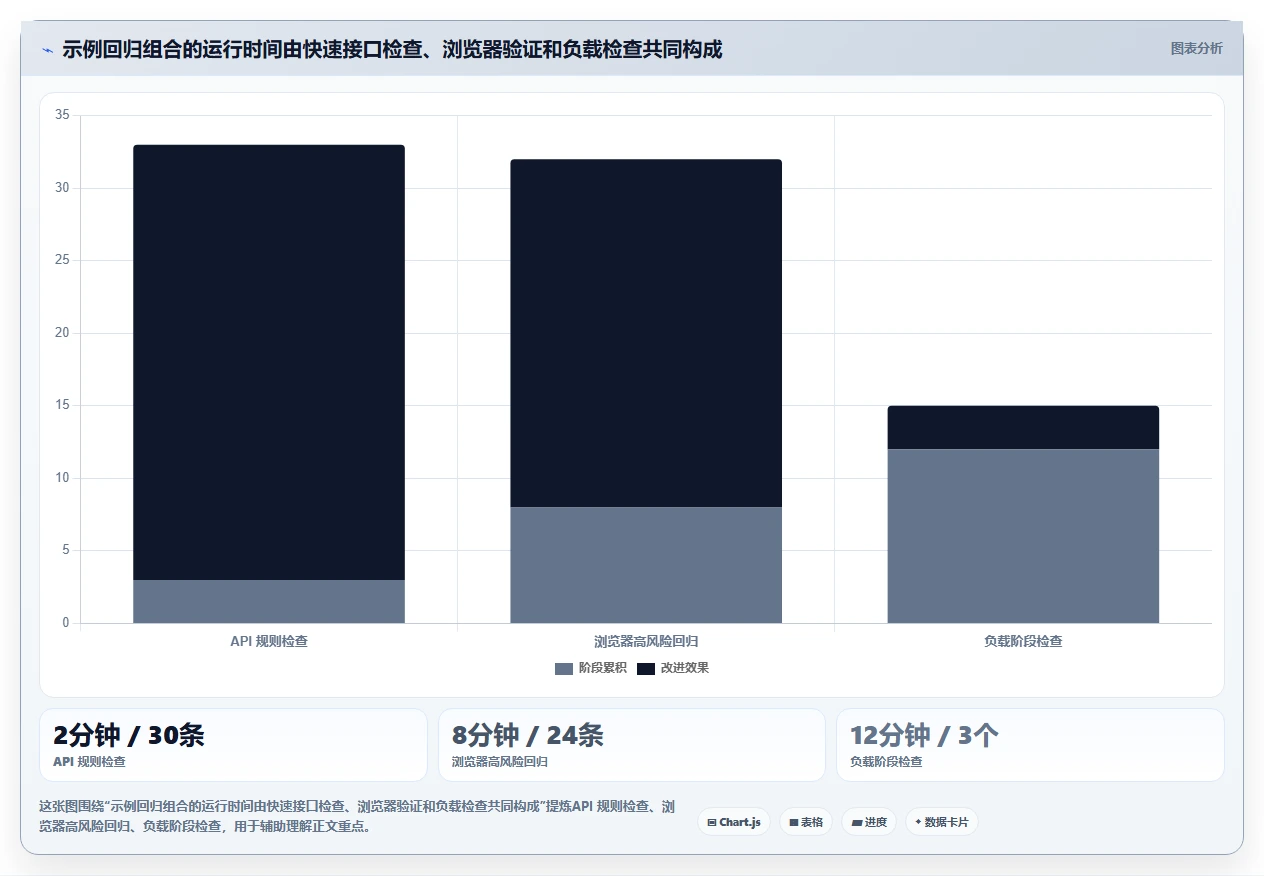Click the y-axis value 30
1264x876 pixels.
click(62, 188)
